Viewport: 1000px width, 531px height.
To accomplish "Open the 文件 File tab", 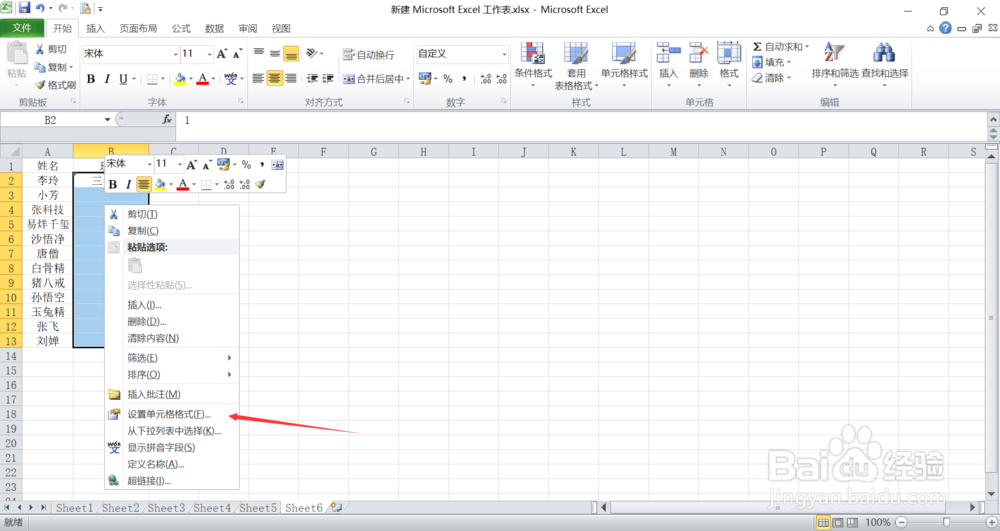I will point(22,28).
